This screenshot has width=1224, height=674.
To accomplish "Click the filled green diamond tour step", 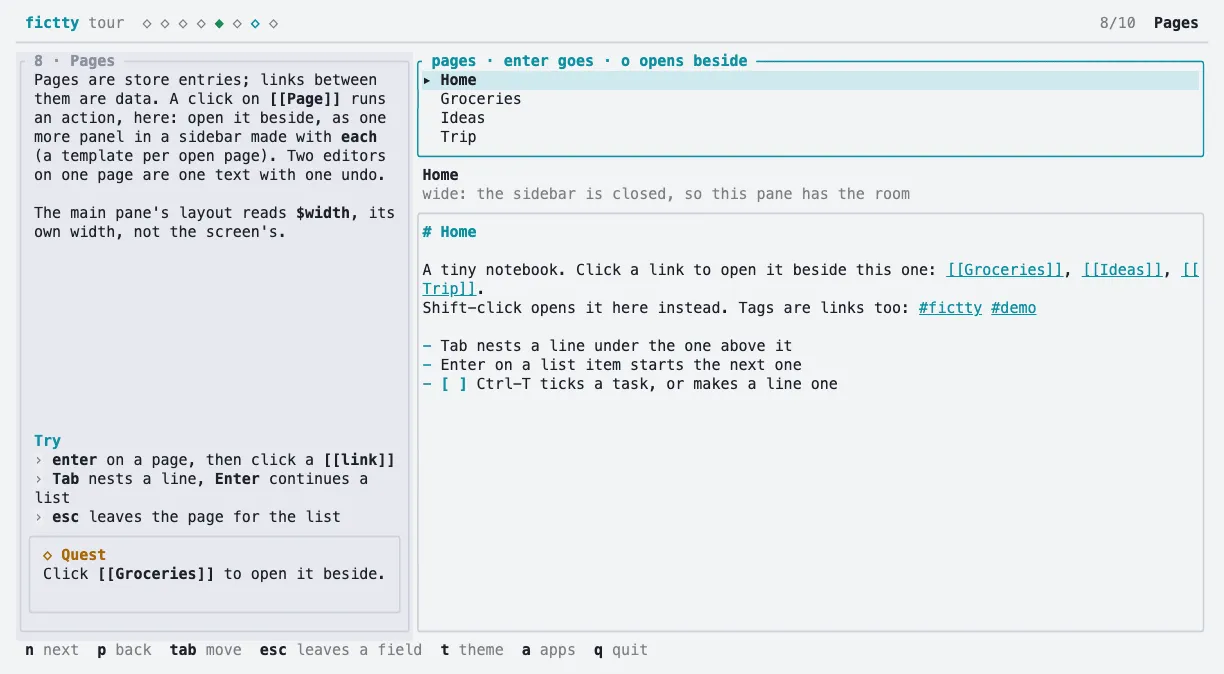I will tap(219, 23).
